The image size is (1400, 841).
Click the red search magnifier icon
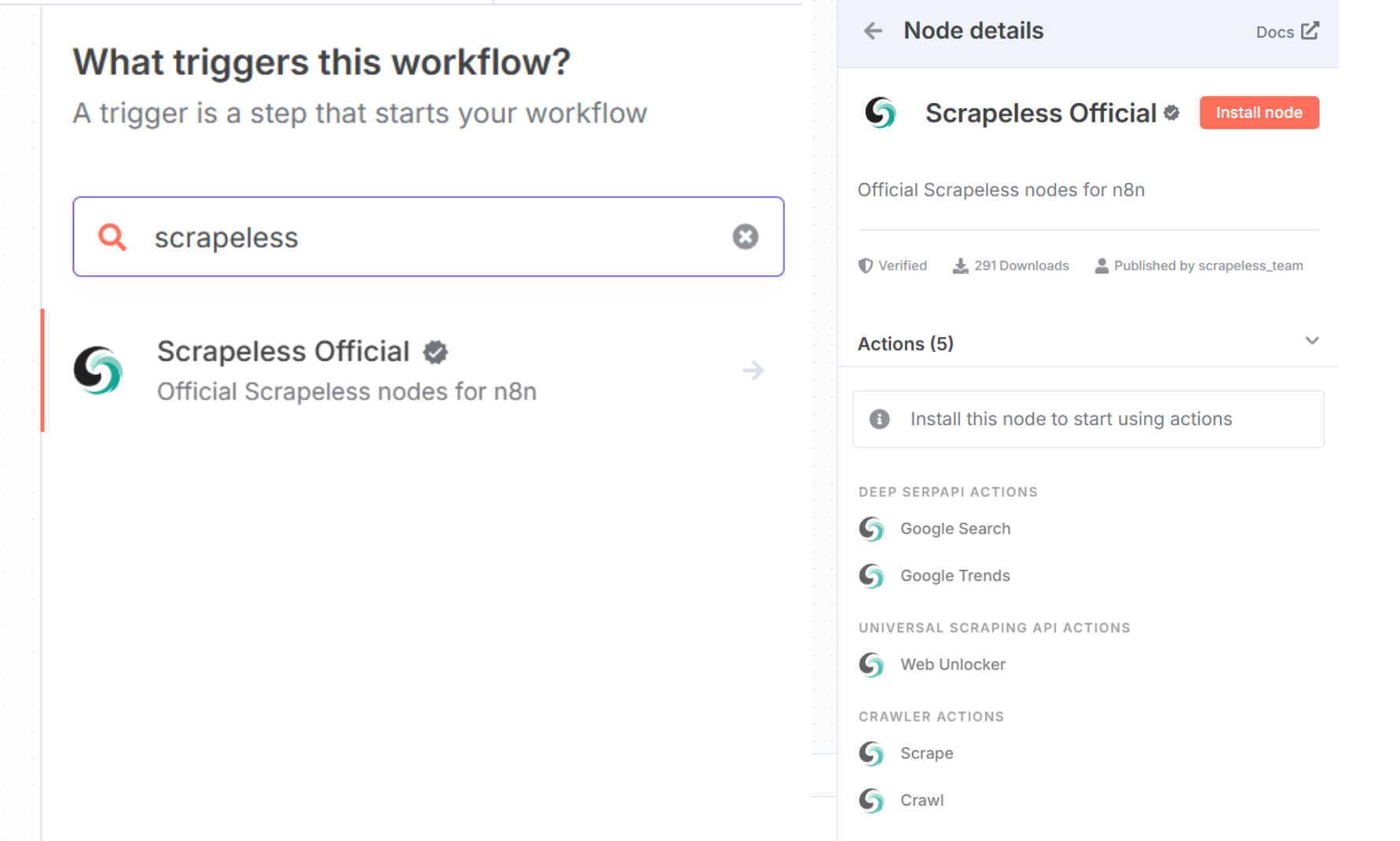click(x=112, y=237)
